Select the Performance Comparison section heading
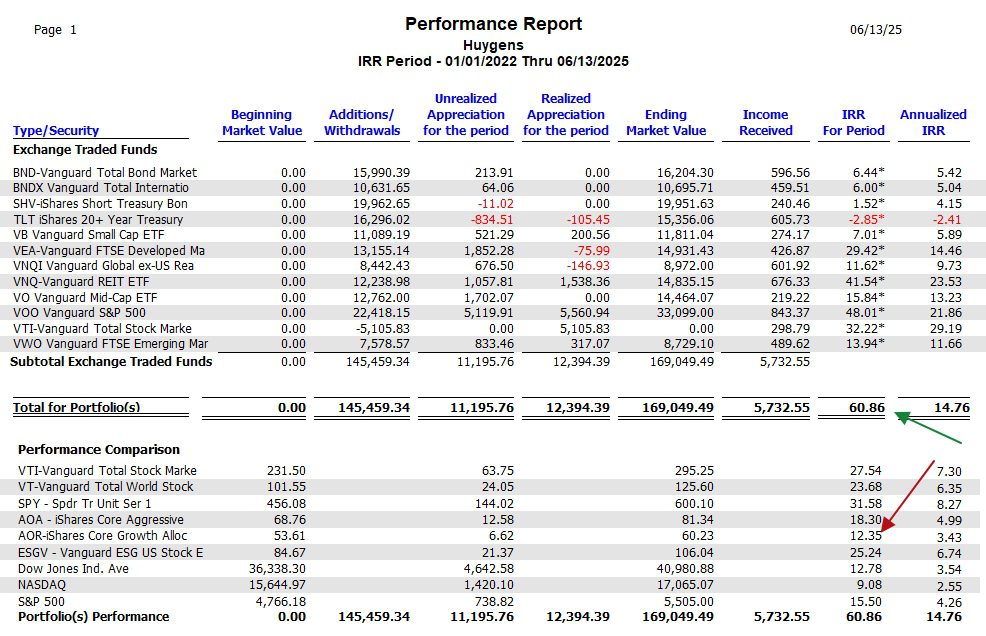This screenshot has width=986, height=636. click(99, 449)
